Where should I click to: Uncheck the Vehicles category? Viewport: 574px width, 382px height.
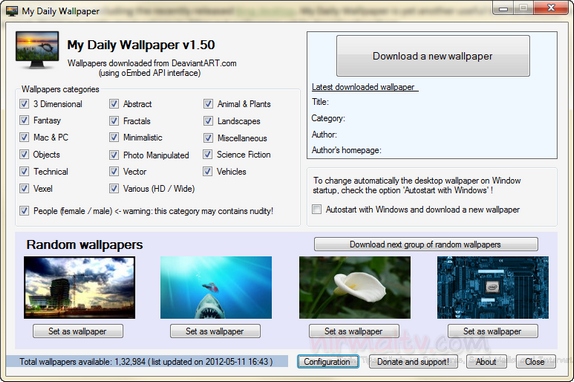click(x=208, y=171)
